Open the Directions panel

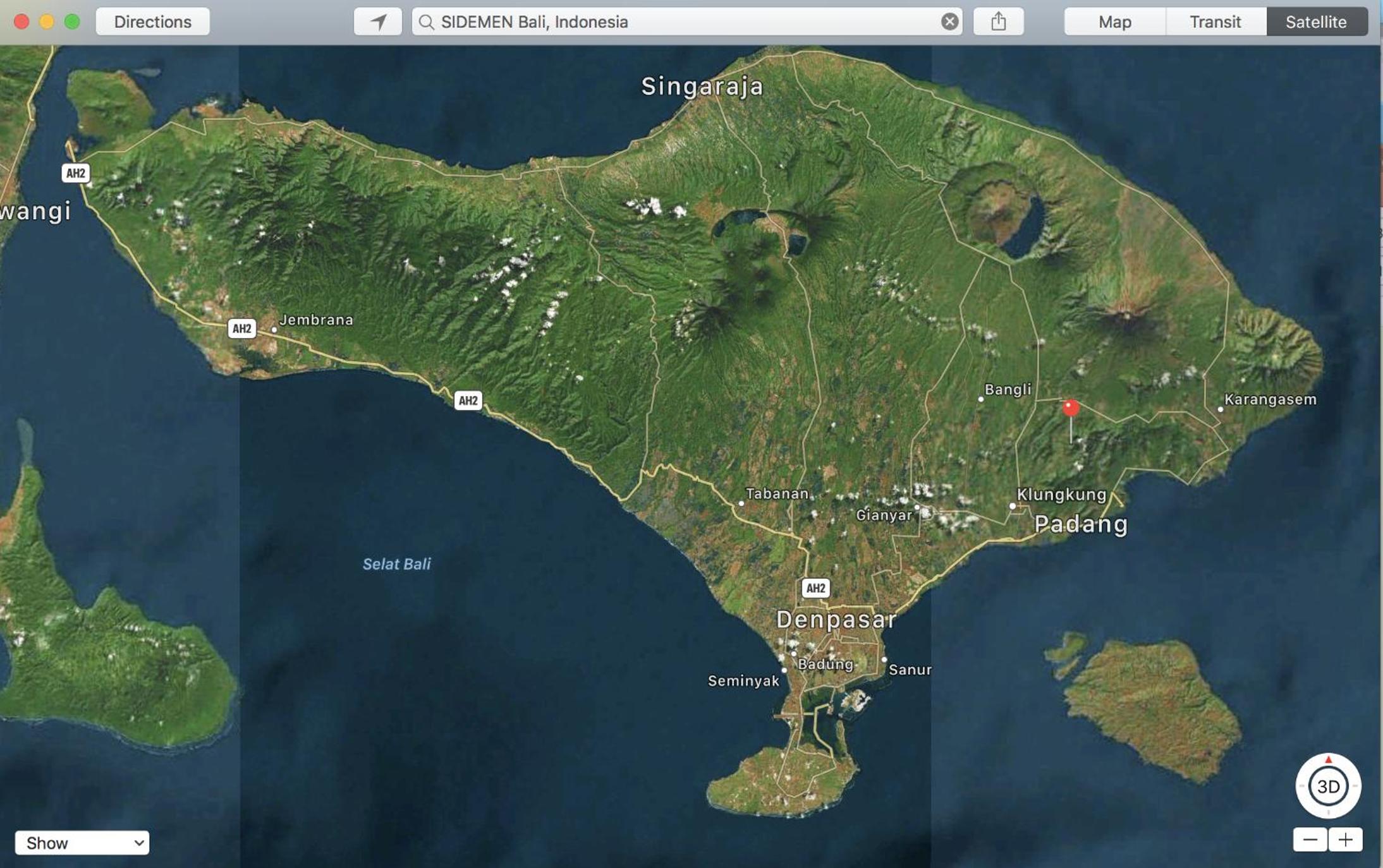[152, 21]
